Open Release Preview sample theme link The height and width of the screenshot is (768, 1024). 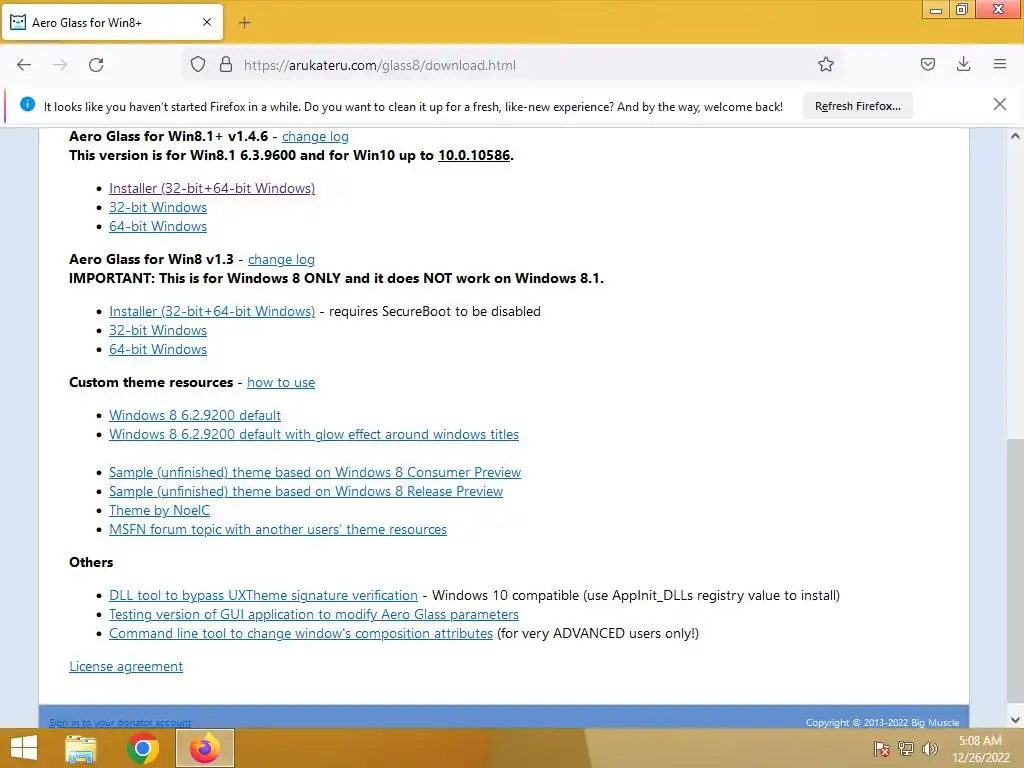pyautogui.click(x=306, y=491)
